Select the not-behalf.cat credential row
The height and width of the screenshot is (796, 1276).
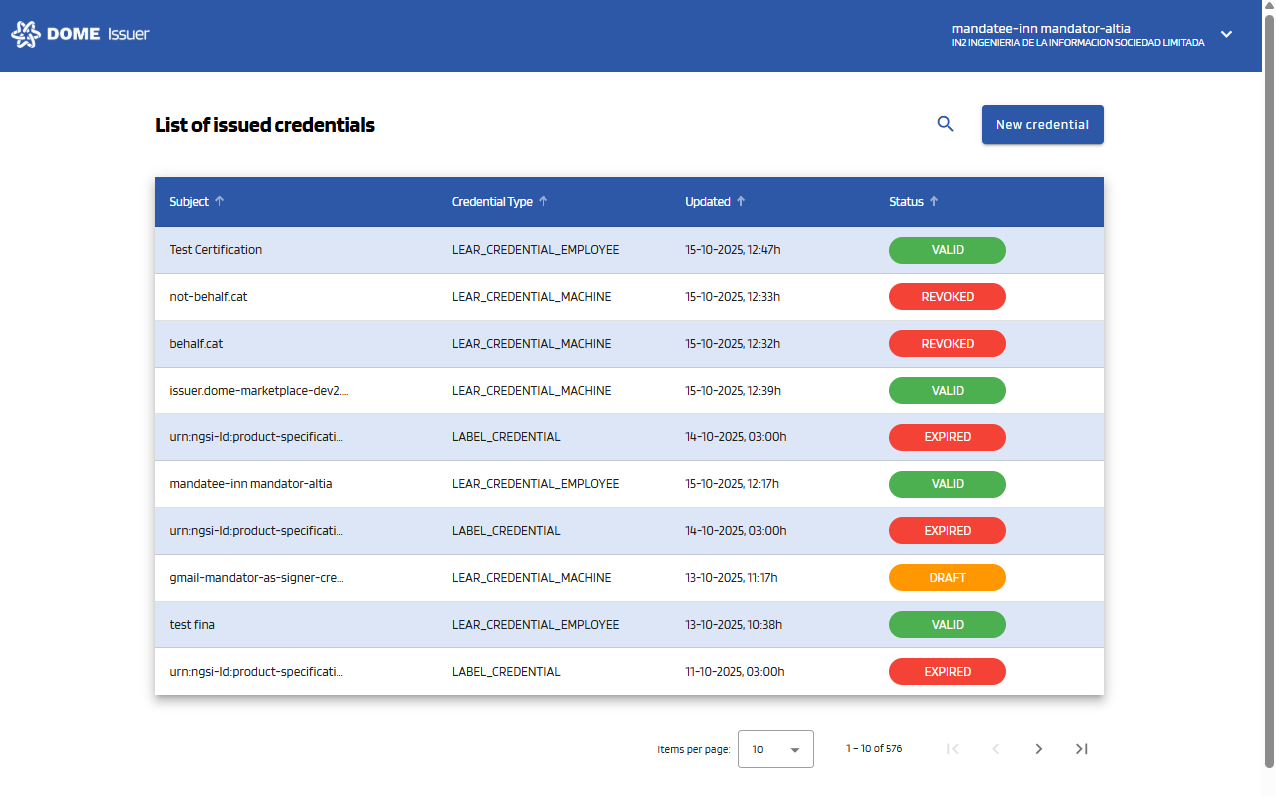pyautogui.click(x=208, y=297)
